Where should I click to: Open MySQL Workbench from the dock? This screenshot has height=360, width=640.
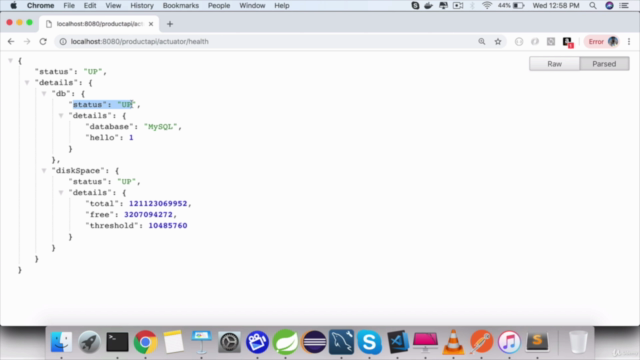(342, 342)
